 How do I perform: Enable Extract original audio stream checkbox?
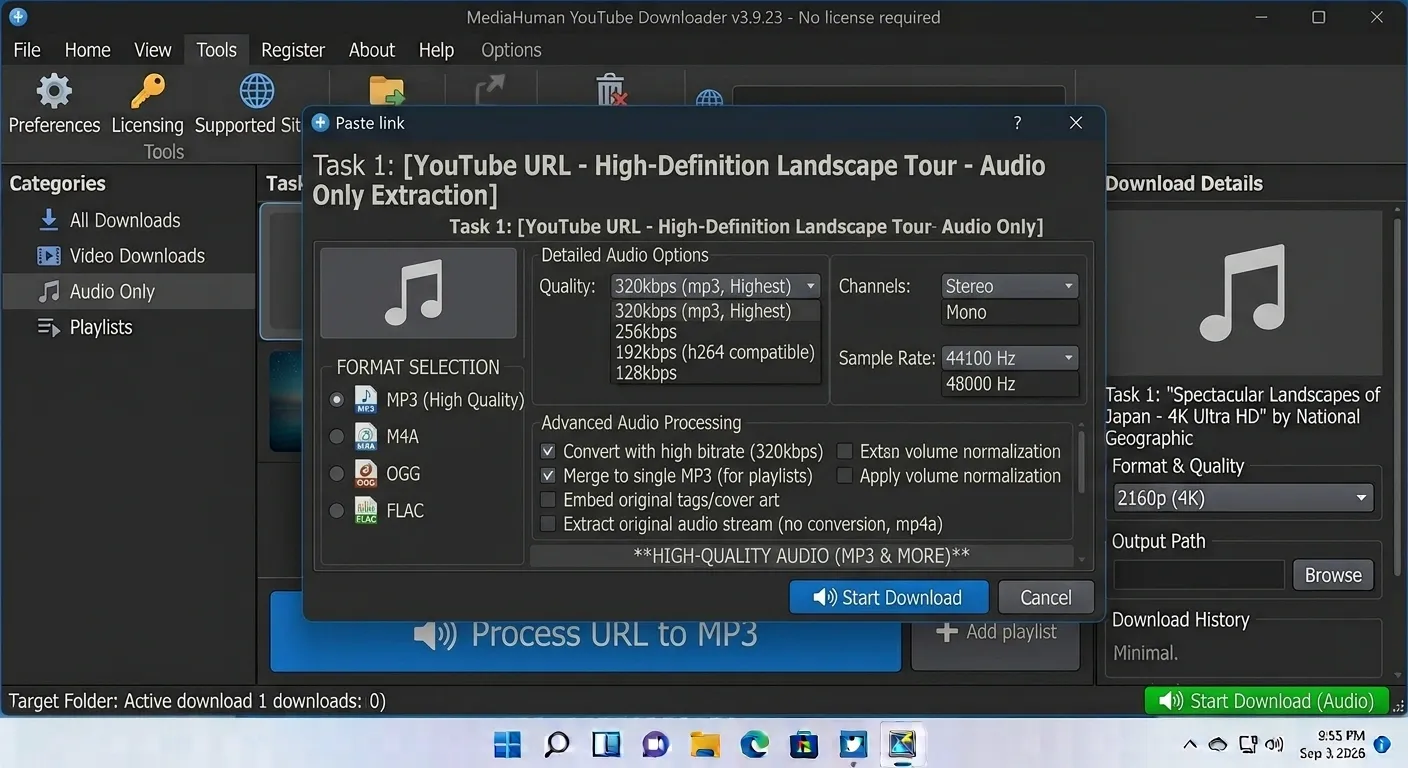(x=548, y=524)
